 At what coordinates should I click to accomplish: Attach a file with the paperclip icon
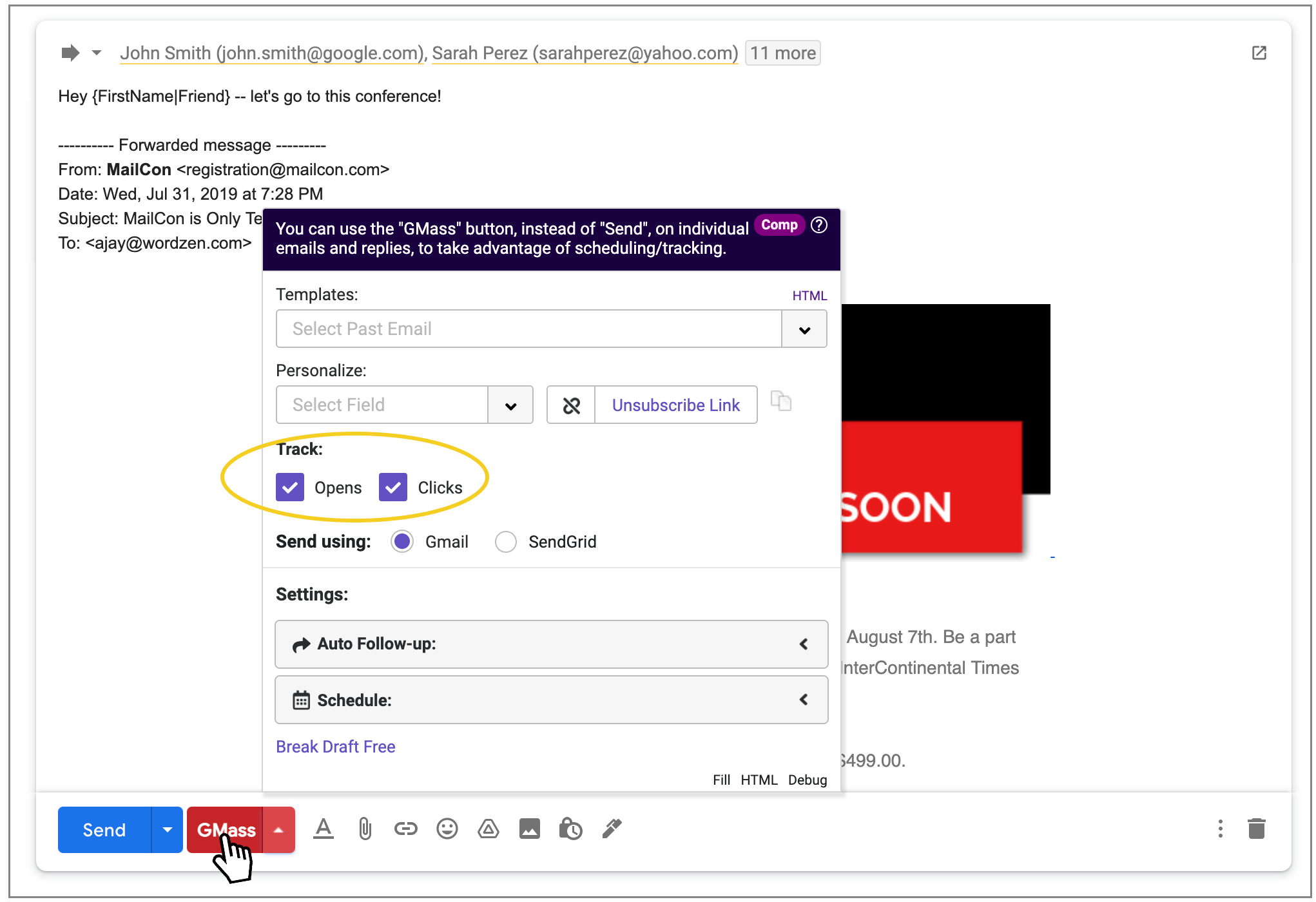pyautogui.click(x=365, y=829)
